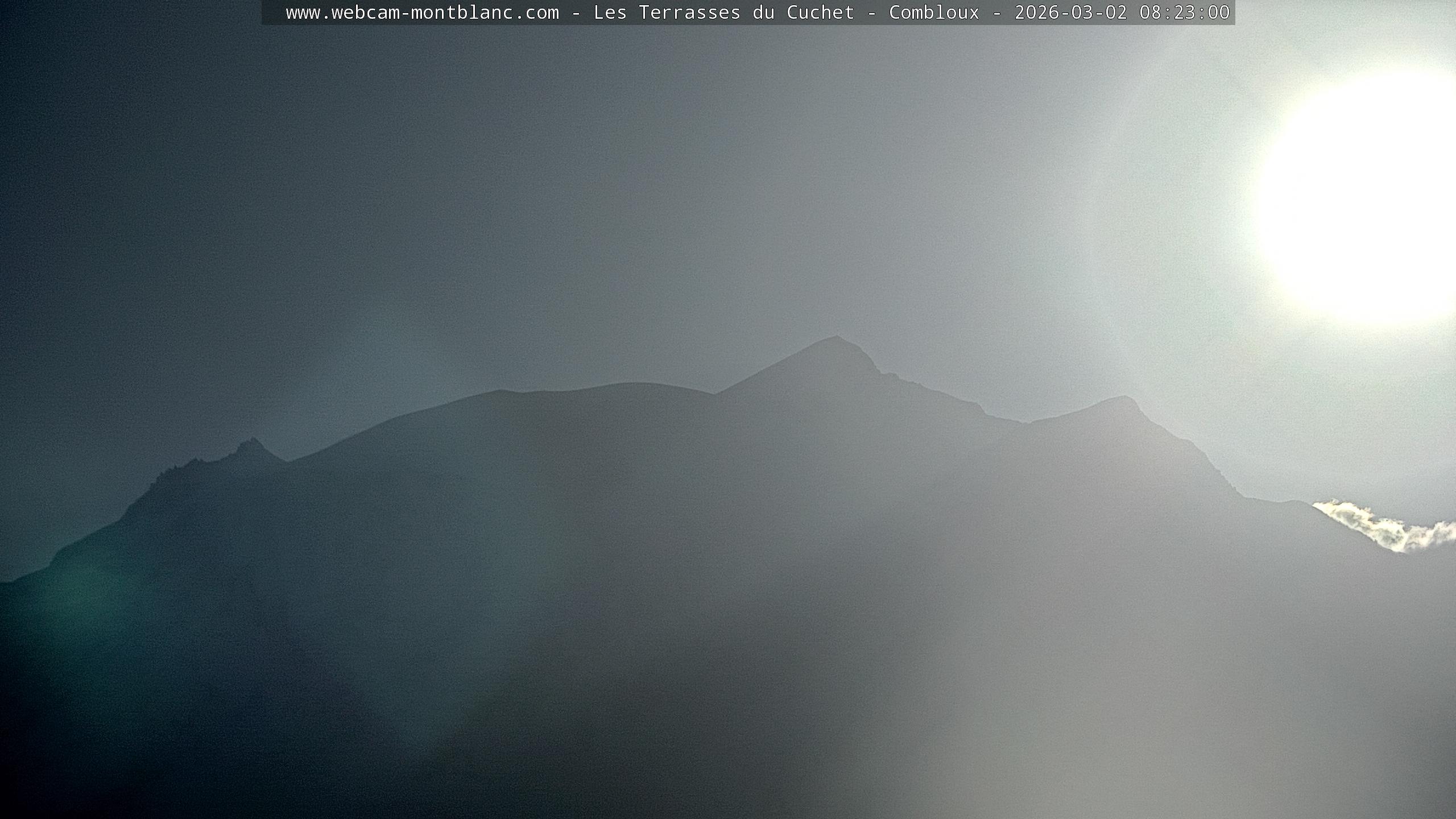Click the 2026-03-02 date stamp
The width and height of the screenshot is (1456, 819).
pos(1070,13)
